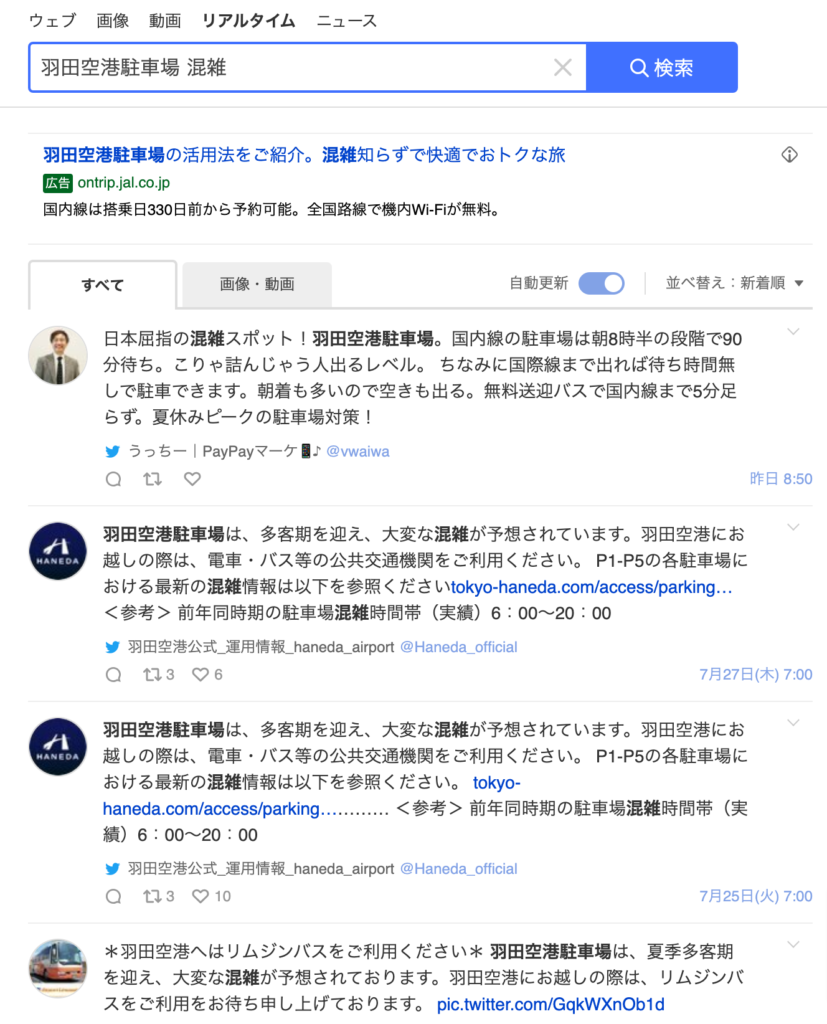Select the すべて results tab

pyautogui.click(x=103, y=285)
